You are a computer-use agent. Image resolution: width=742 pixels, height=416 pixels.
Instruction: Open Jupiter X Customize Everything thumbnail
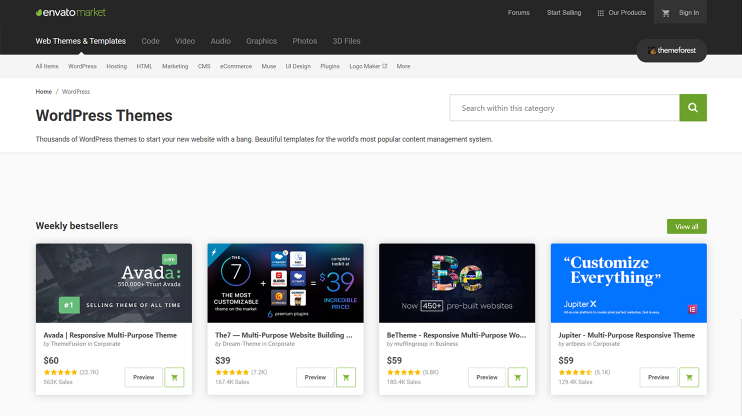[628, 283]
